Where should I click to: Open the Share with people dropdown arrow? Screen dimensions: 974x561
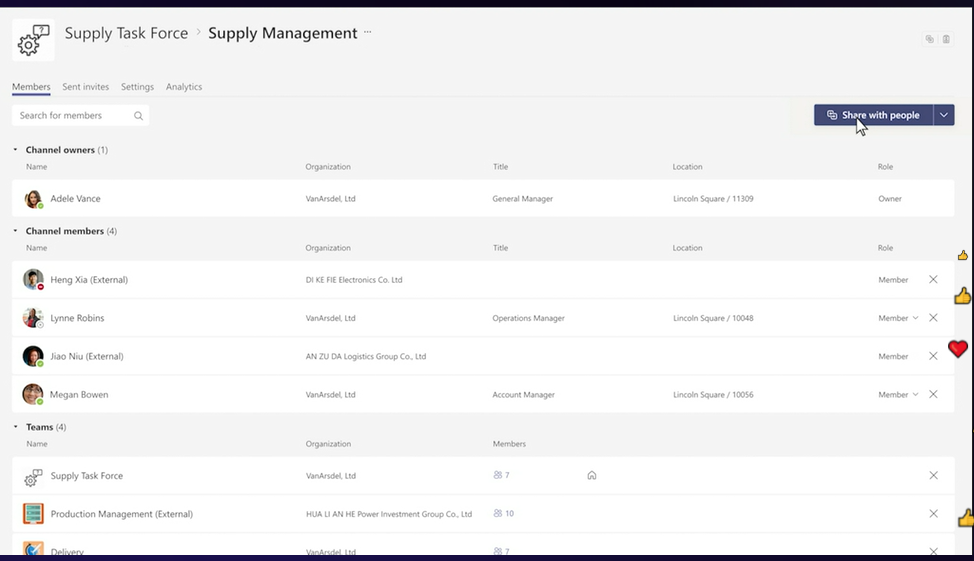(944, 115)
